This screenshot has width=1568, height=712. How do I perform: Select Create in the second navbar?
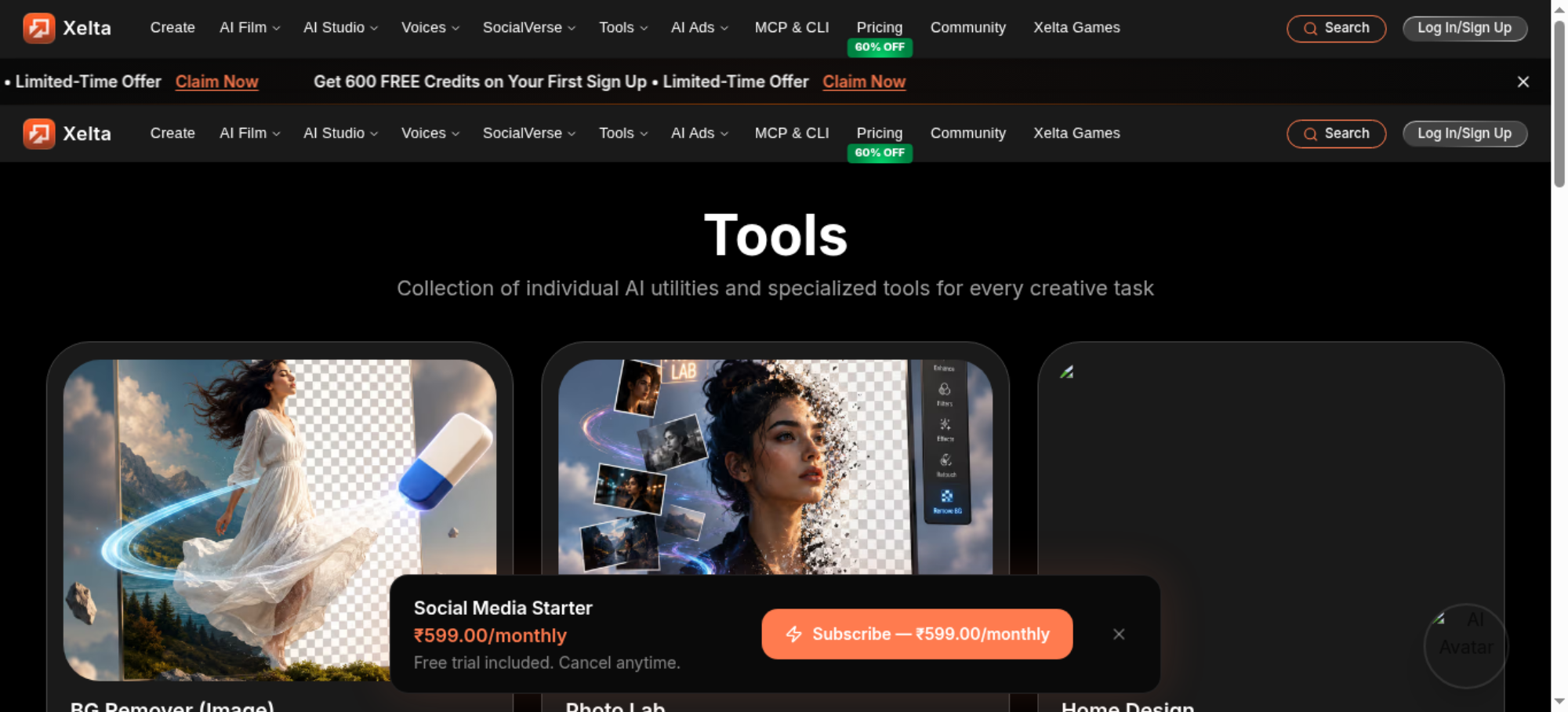pyautogui.click(x=172, y=133)
